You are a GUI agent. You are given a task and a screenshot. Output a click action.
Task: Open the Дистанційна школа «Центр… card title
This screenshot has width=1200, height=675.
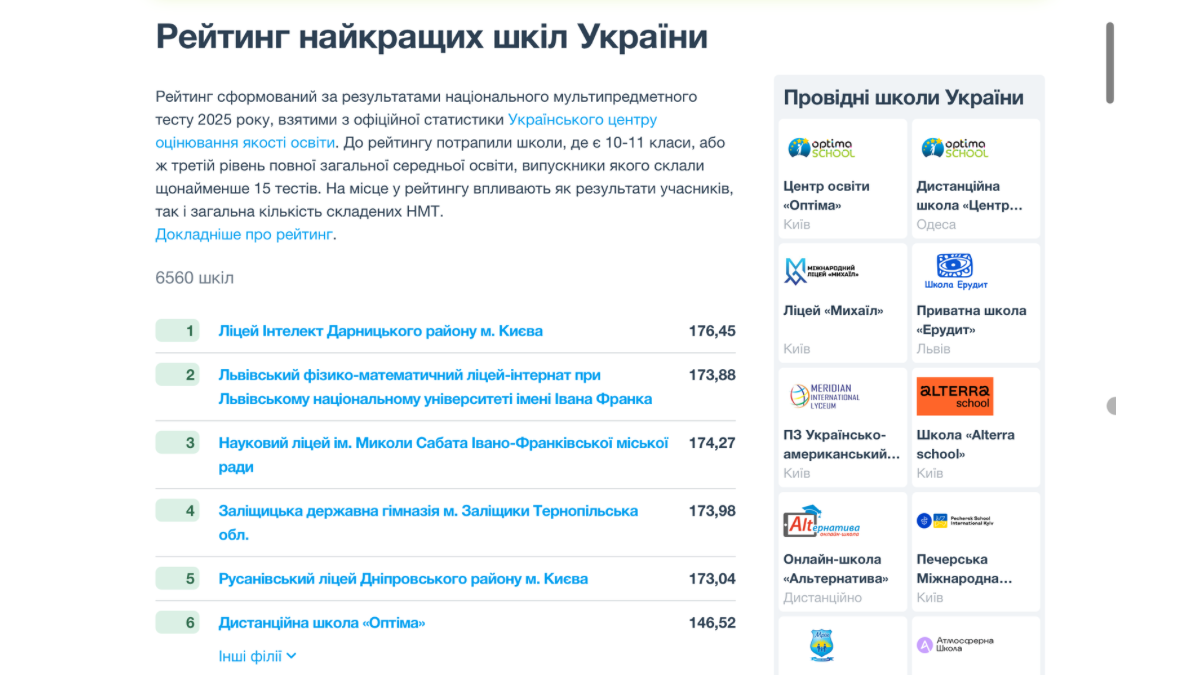click(970, 196)
